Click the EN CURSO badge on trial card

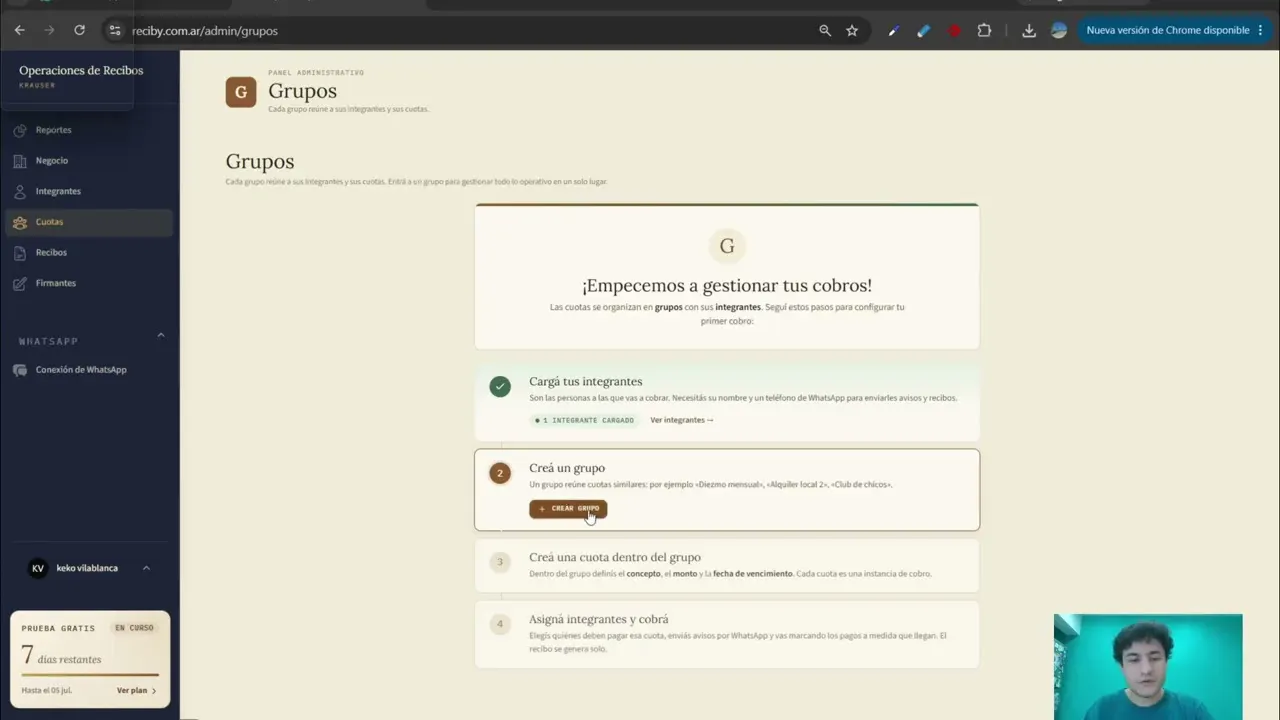[x=134, y=628]
